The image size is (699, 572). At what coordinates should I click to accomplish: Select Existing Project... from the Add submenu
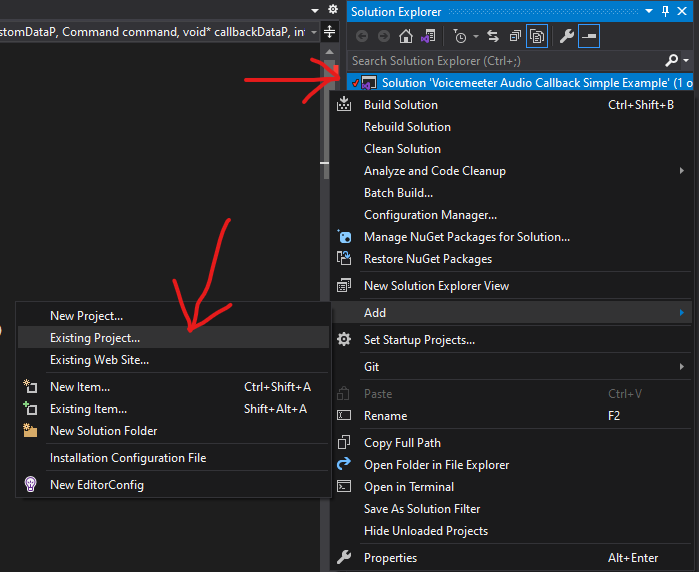(95, 338)
